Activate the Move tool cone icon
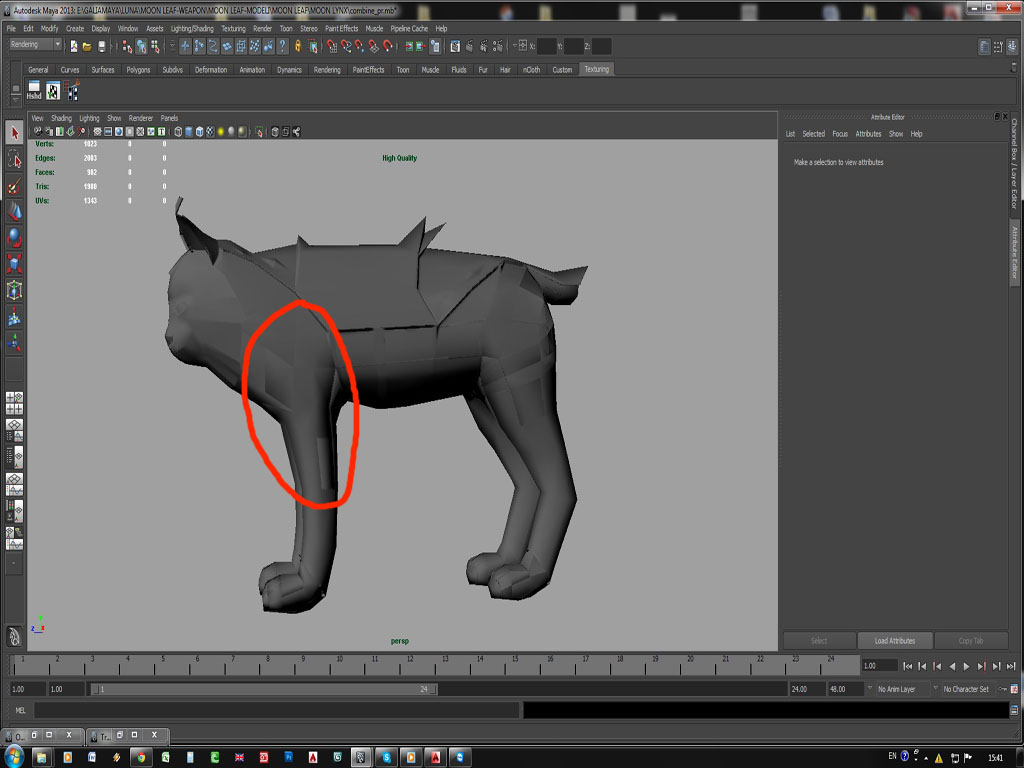Image resolution: width=1024 pixels, height=768 pixels. point(14,211)
